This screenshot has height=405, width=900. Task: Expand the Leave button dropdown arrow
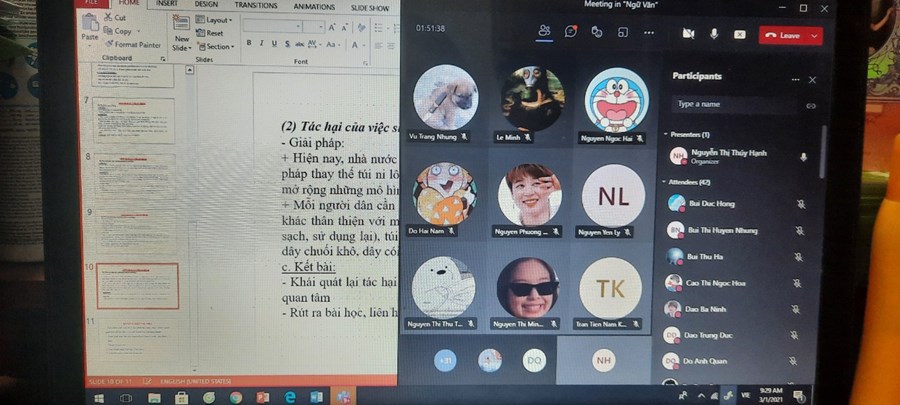[815, 35]
